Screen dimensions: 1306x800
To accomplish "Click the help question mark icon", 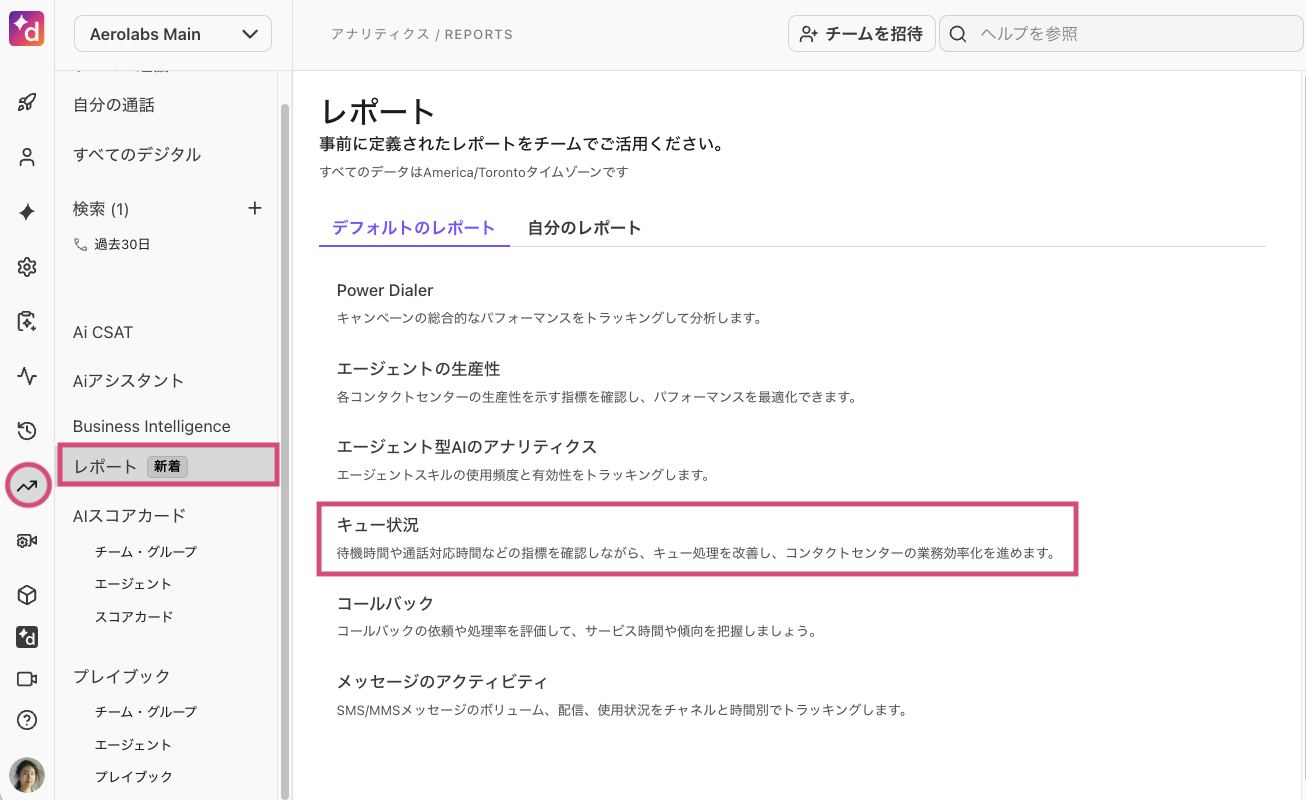I will click(x=27, y=718).
